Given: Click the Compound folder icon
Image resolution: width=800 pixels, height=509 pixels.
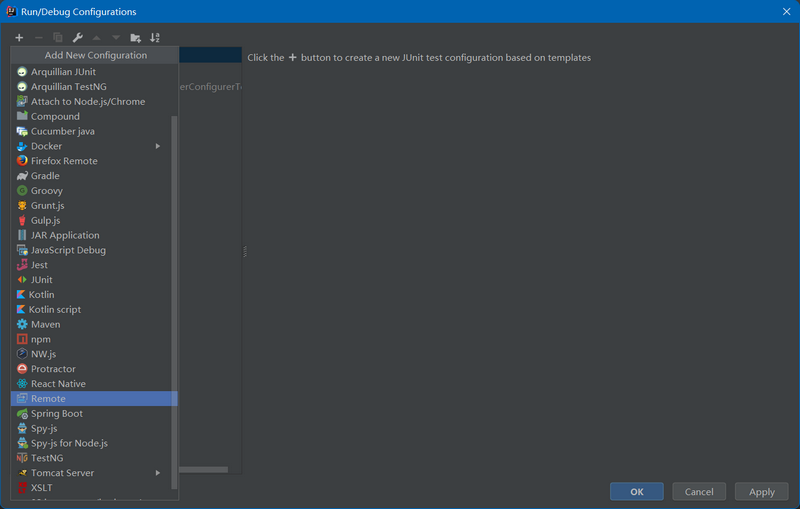Looking at the screenshot, I should click(x=22, y=116).
